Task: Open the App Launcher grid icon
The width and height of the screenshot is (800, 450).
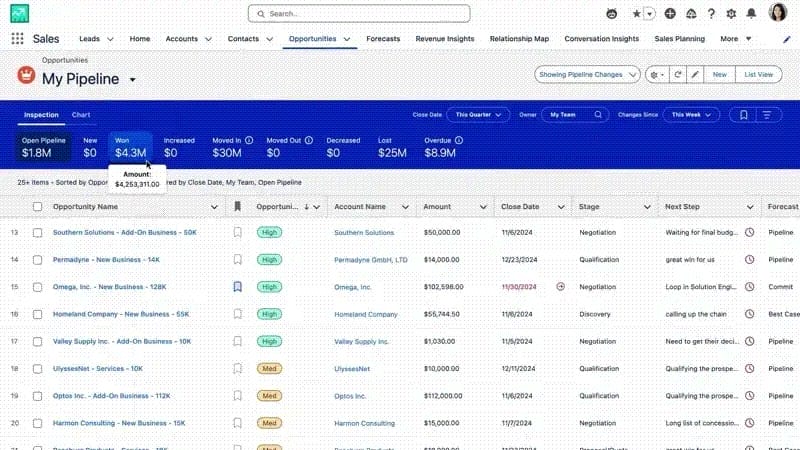Action: pos(17,39)
